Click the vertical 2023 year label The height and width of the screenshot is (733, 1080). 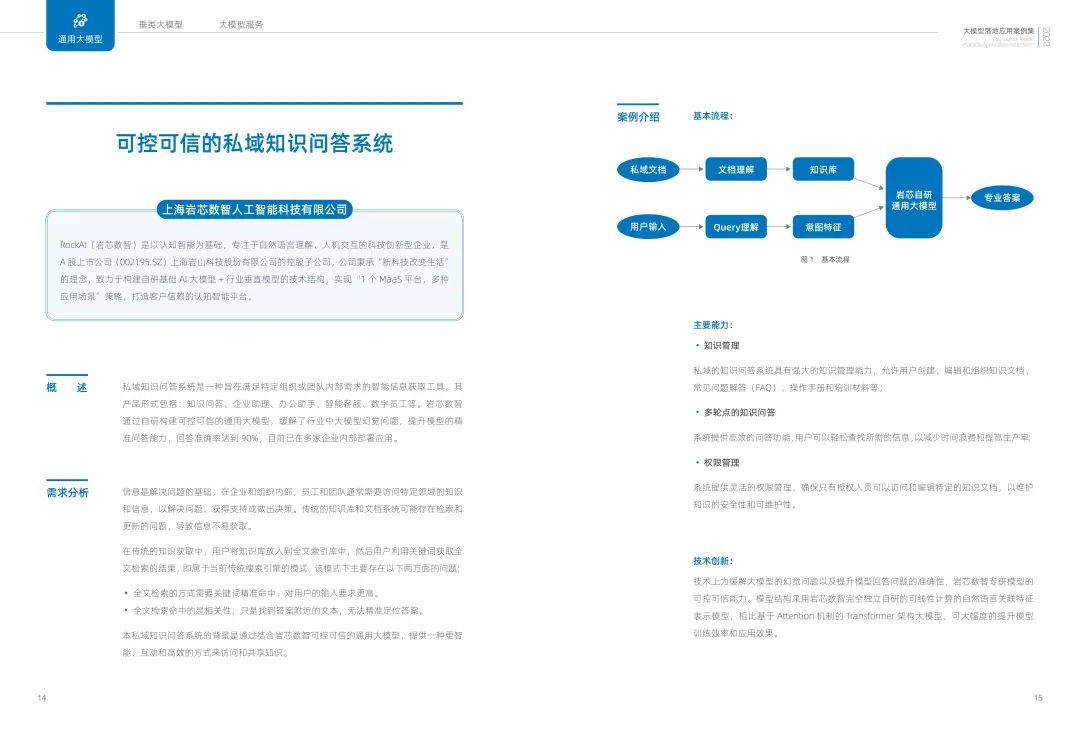1046,37
